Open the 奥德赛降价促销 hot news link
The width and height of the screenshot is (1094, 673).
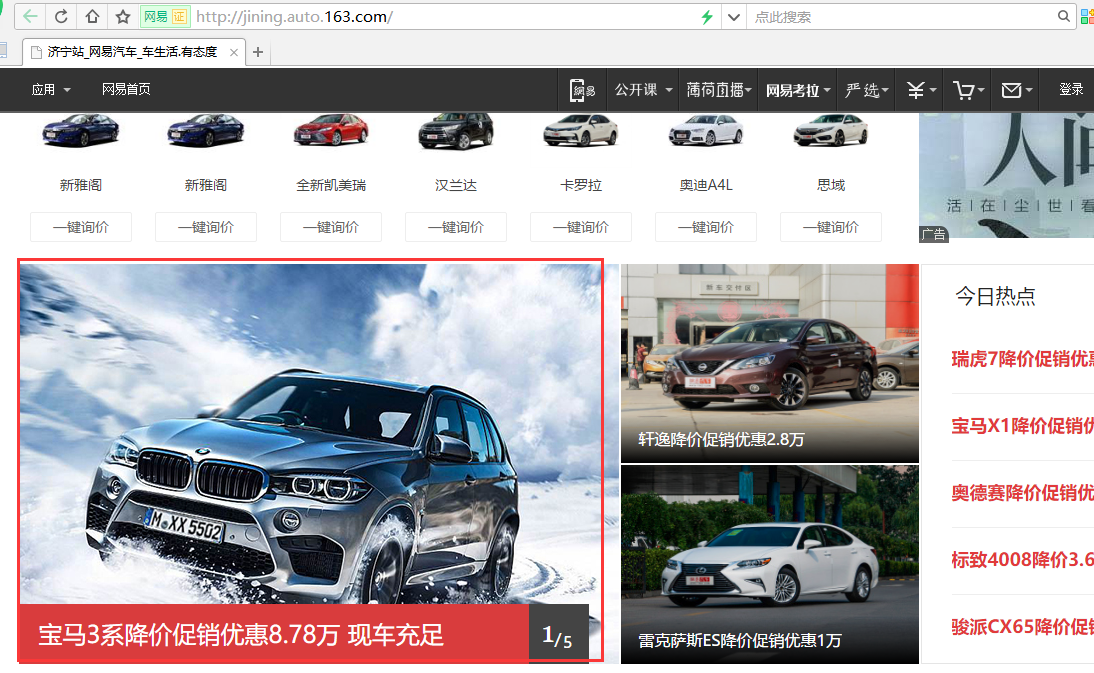click(x=1022, y=493)
